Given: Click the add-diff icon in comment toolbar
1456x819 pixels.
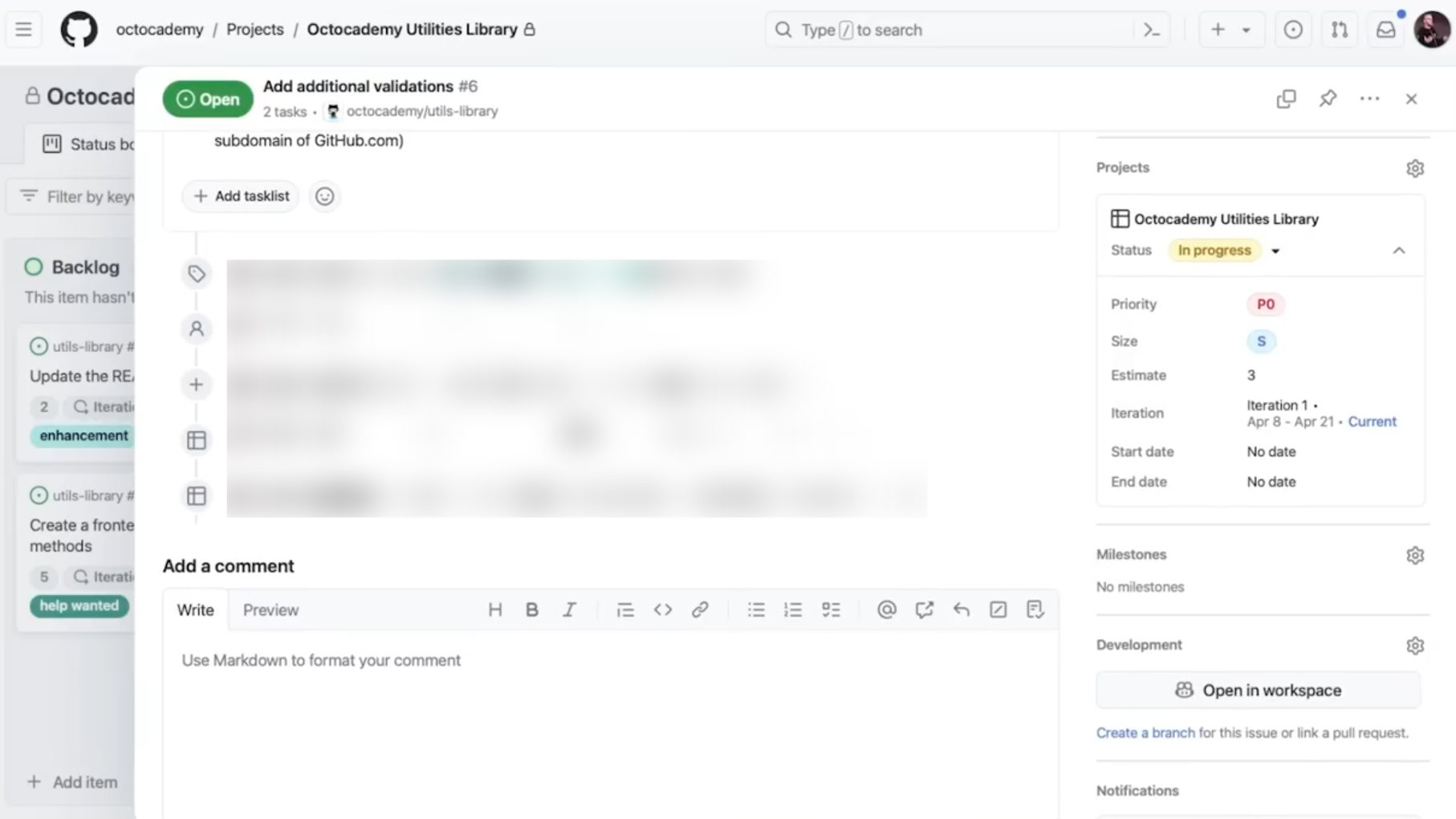Looking at the screenshot, I should (x=1035, y=610).
